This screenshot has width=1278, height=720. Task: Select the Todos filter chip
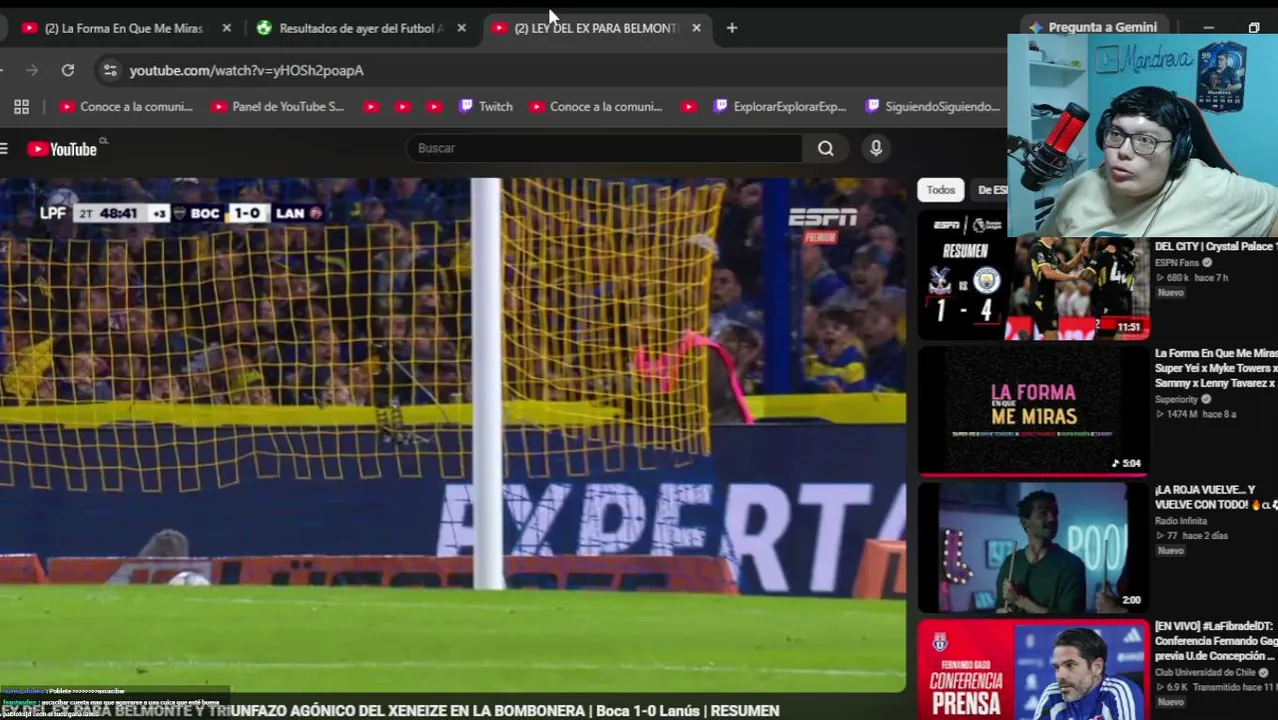click(940, 190)
